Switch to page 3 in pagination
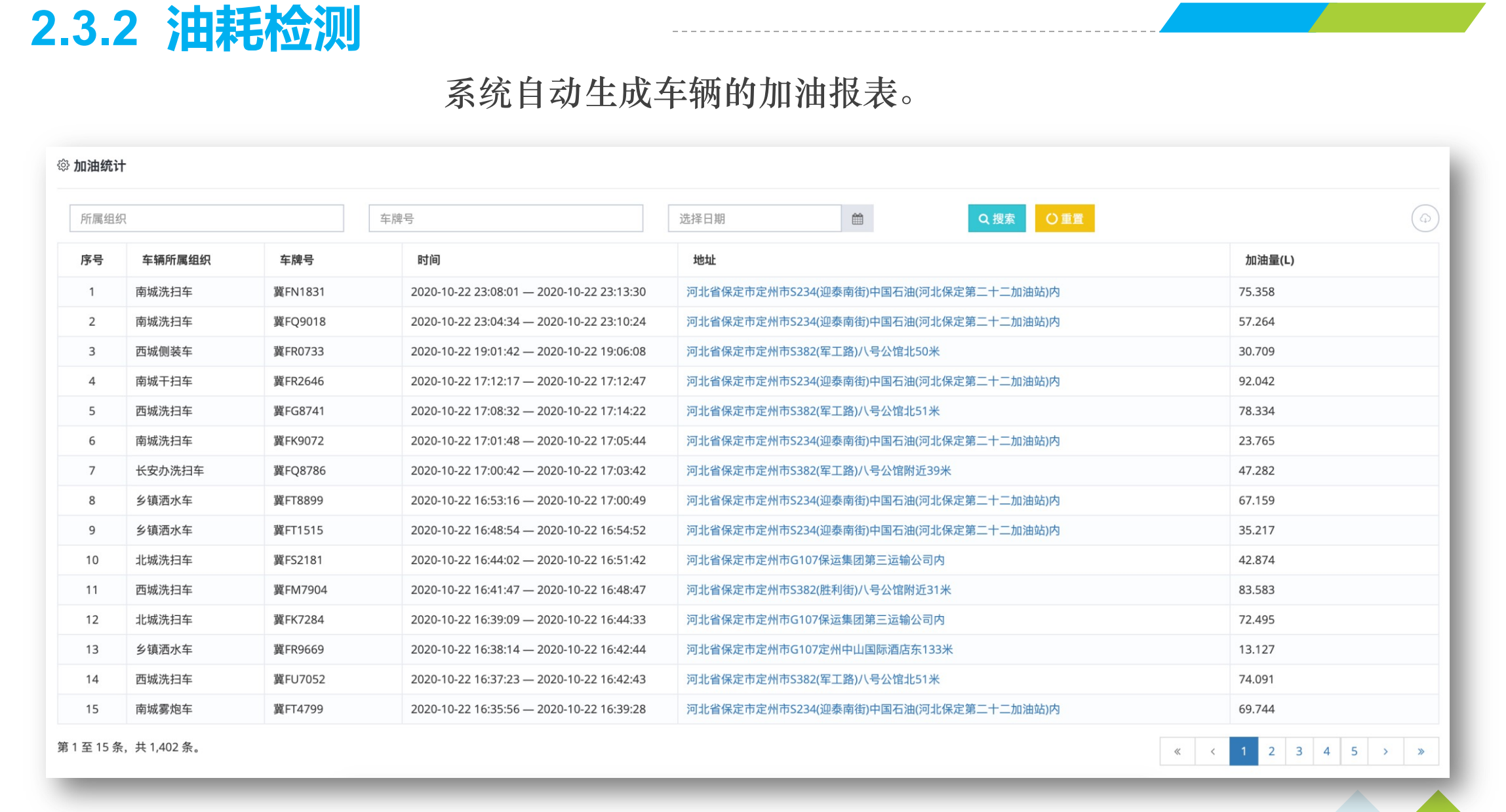 pyautogui.click(x=1299, y=751)
